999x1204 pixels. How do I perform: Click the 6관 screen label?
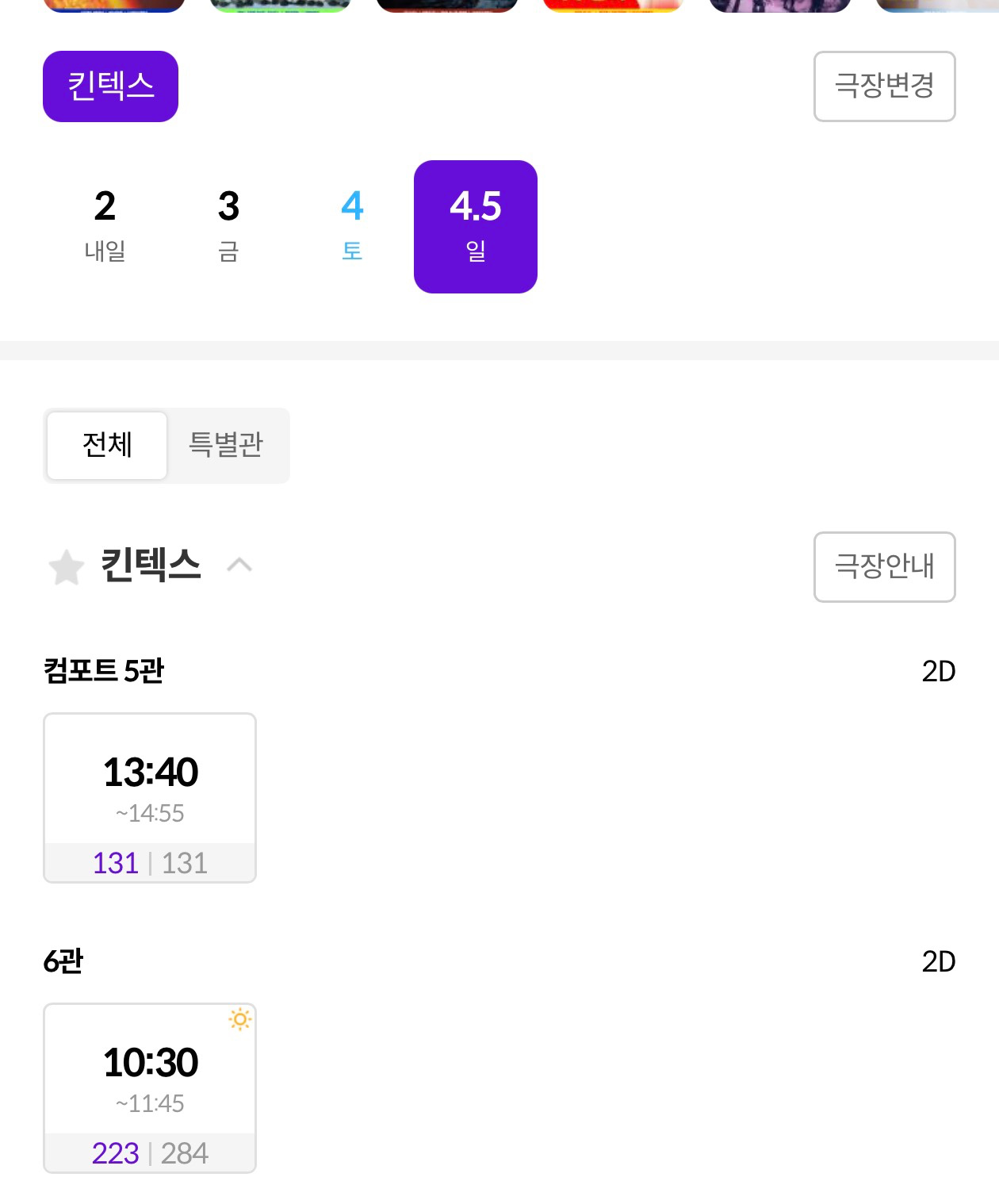63,961
